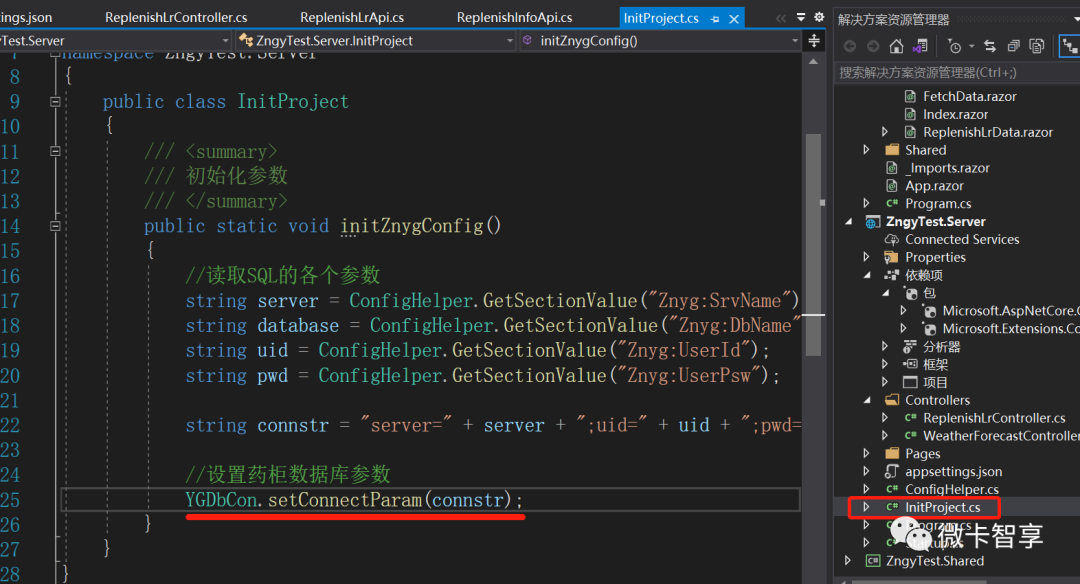1080x584 pixels.
Task: Pin the InitProject.cs tab
Action: pos(715,19)
